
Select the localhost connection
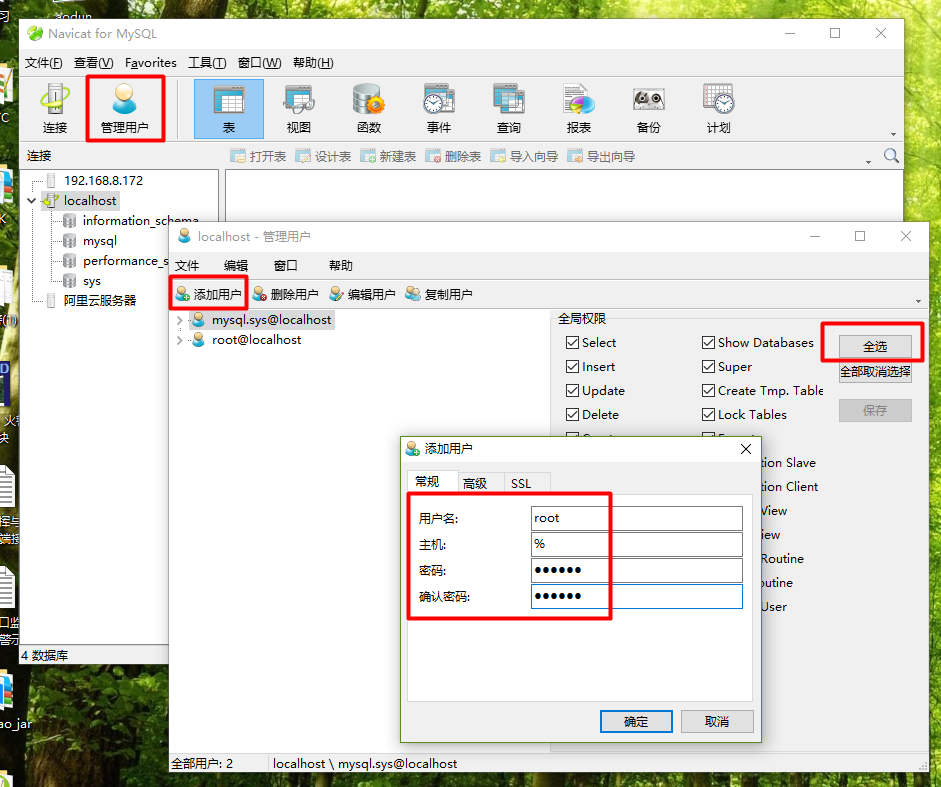[89, 201]
